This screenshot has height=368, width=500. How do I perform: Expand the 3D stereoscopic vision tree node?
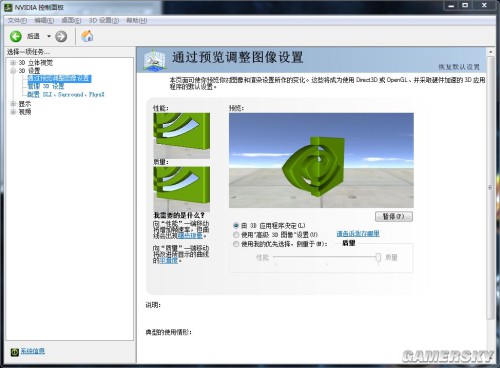[13, 62]
